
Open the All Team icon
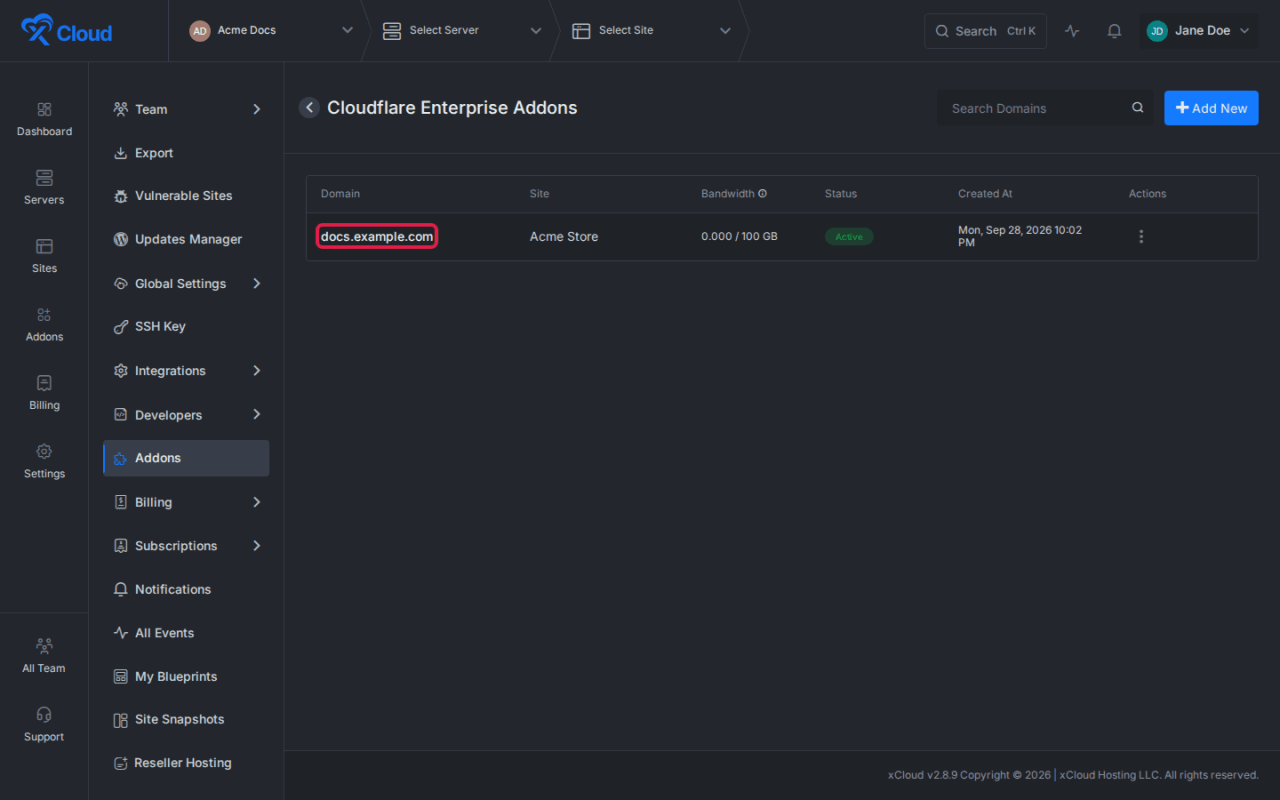coord(44,646)
